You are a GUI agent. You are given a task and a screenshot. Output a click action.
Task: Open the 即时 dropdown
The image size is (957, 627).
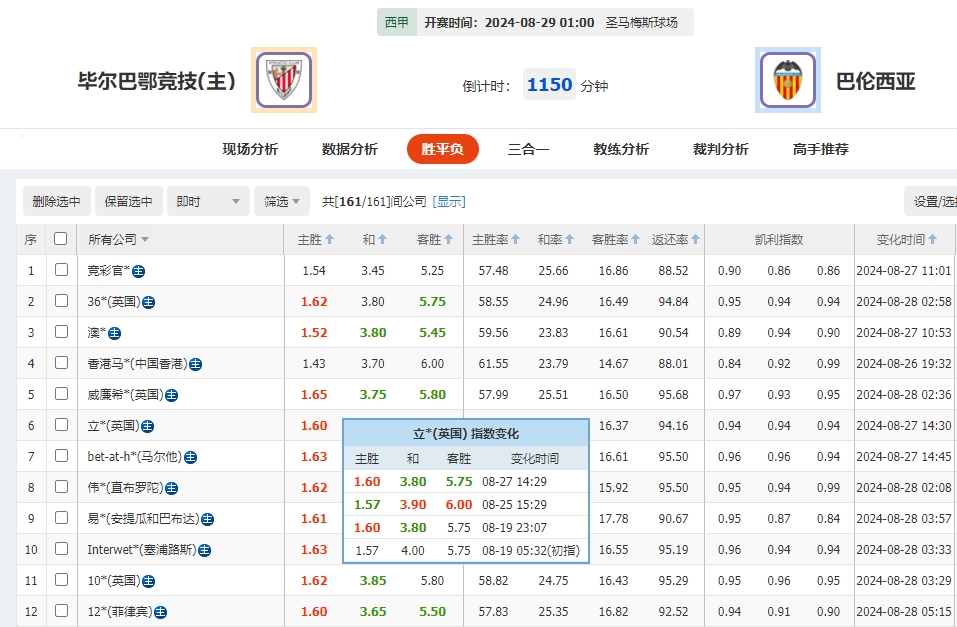coord(207,200)
